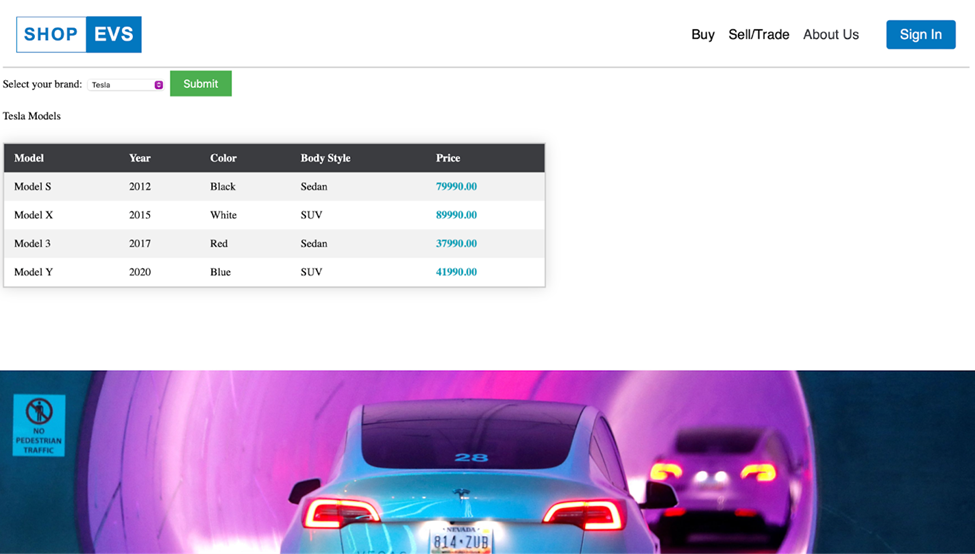
Task: Click the green Submit button
Action: pyautogui.click(x=201, y=83)
